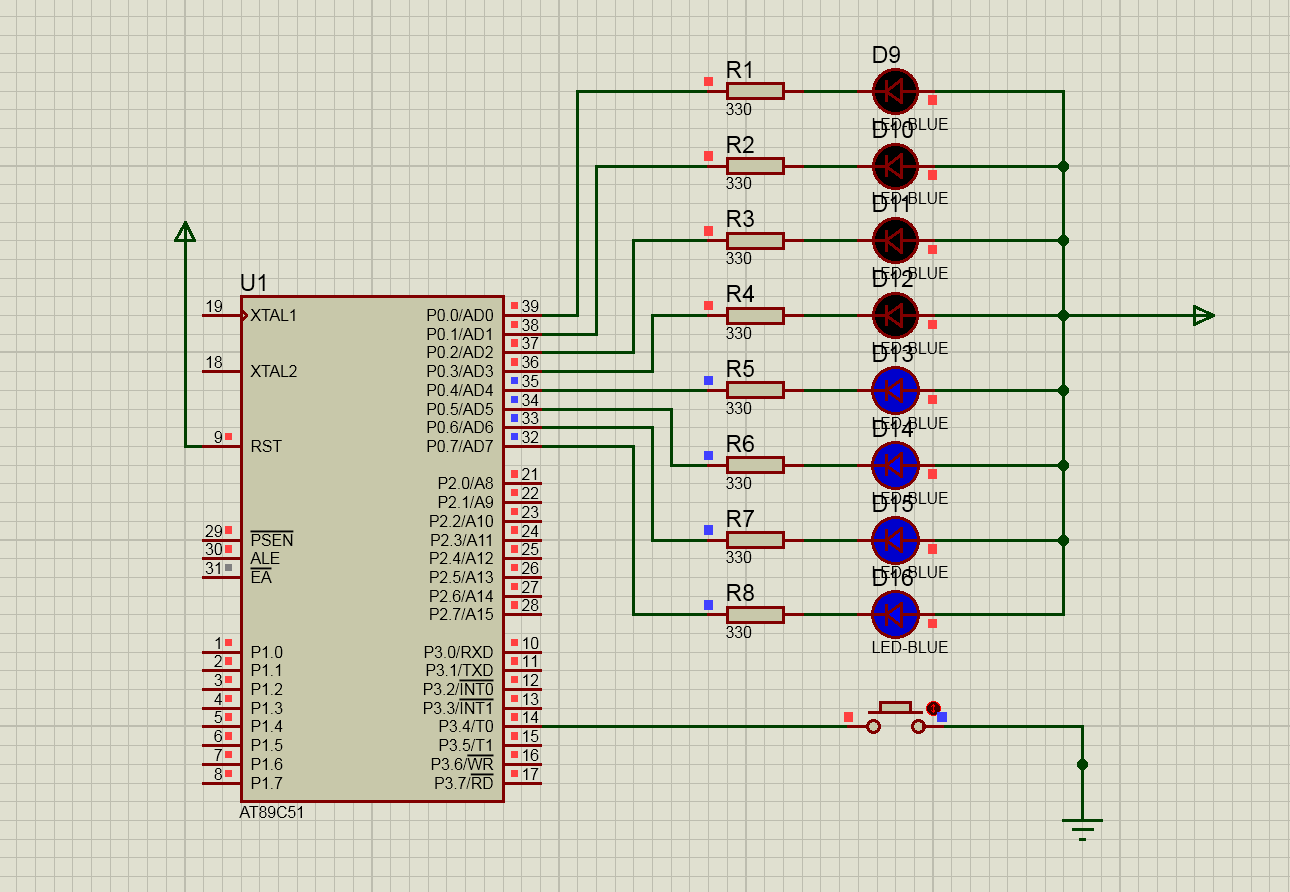
Task: Click the 330 value under R1
Action: click(x=739, y=109)
